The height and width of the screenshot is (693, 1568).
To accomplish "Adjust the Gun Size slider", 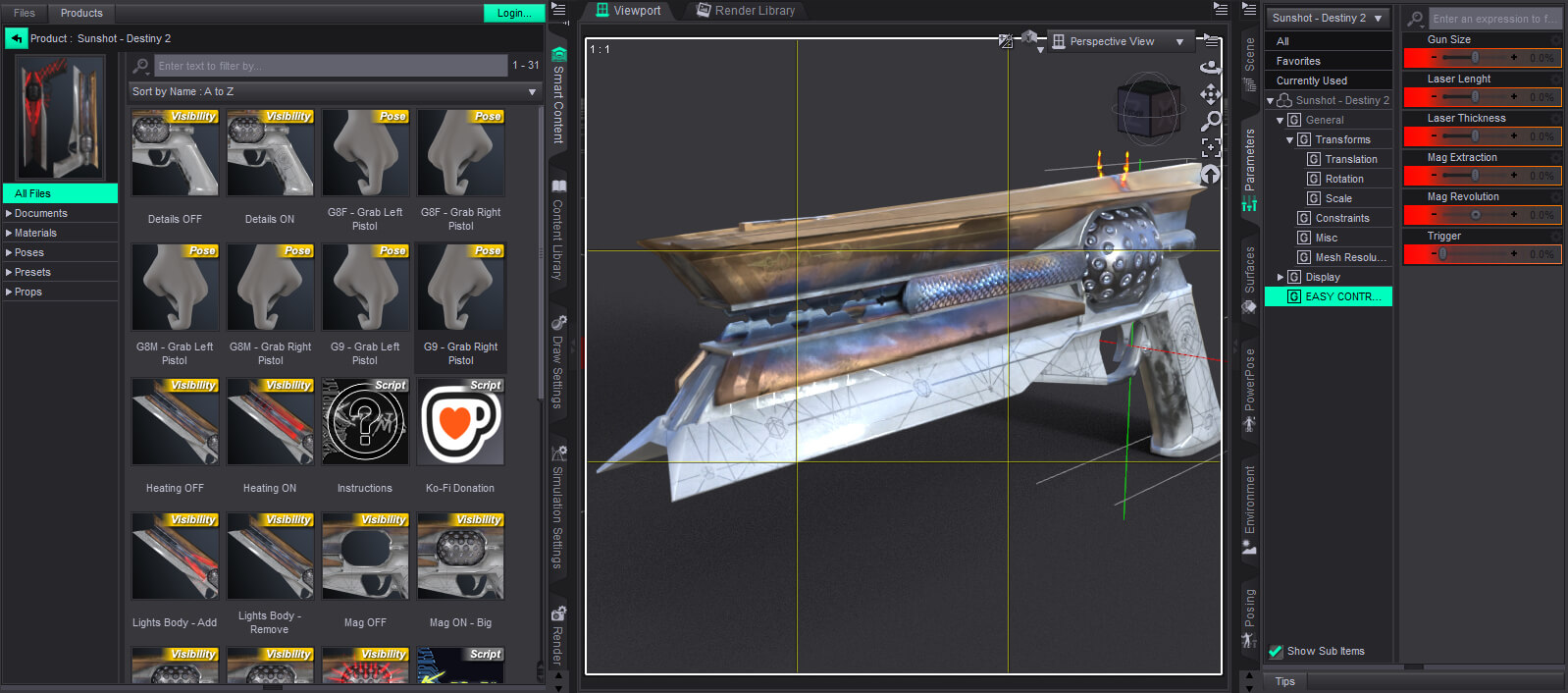I will [x=1474, y=58].
